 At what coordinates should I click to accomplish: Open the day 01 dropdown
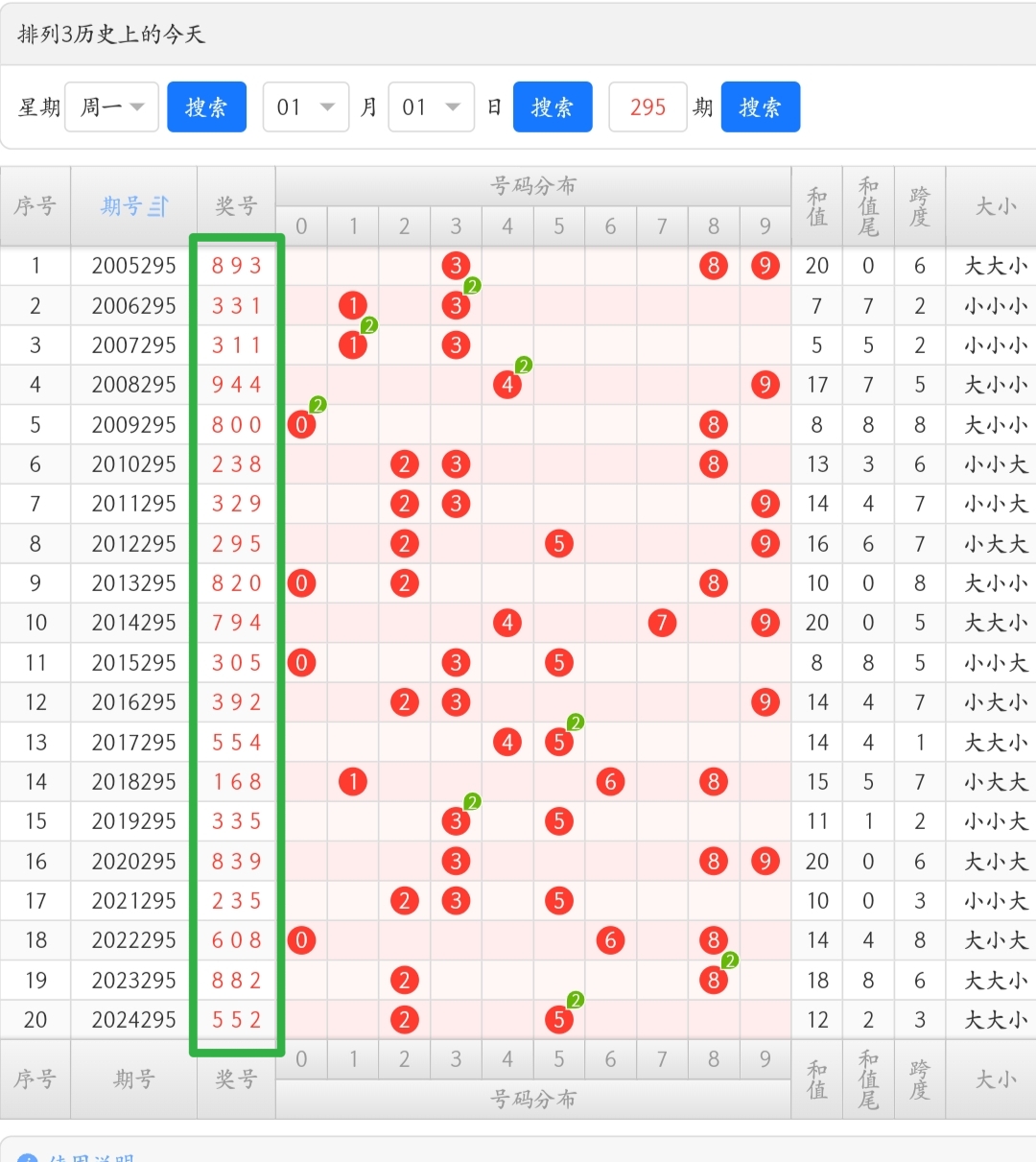(x=432, y=107)
